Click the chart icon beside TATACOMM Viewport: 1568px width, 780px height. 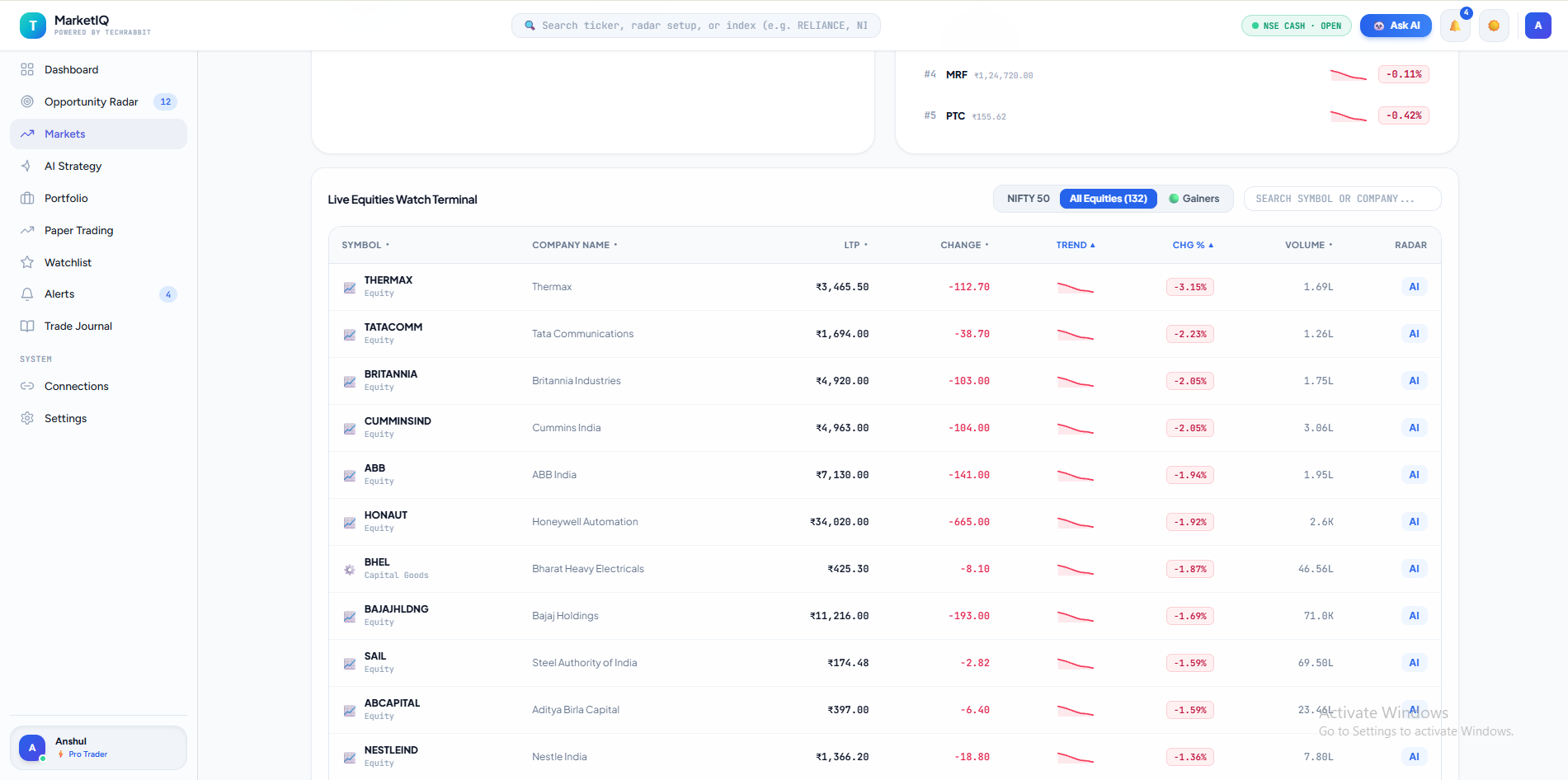pyautogui.click(x=350, y=335)
